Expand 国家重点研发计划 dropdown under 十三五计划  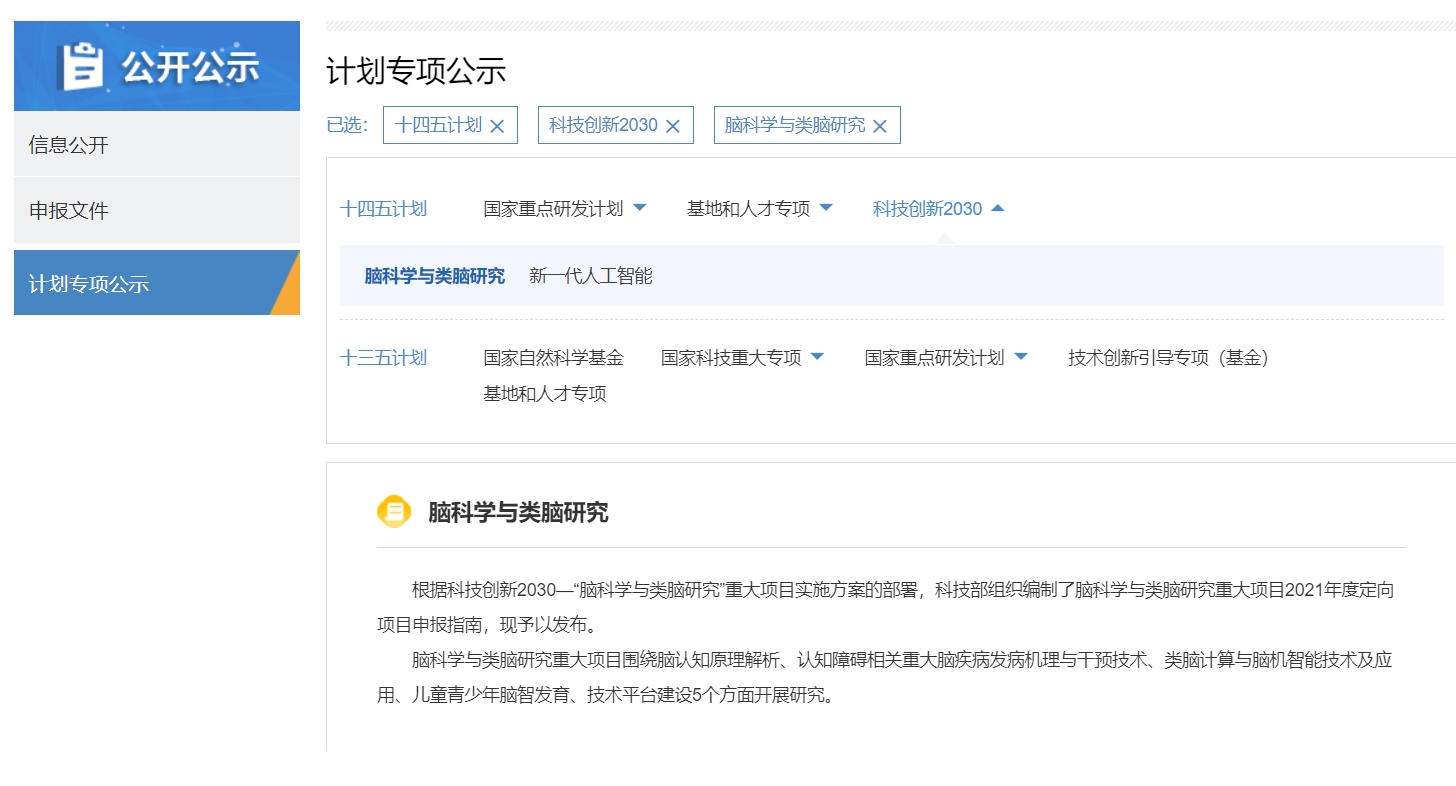click(x=1020, y=357)
